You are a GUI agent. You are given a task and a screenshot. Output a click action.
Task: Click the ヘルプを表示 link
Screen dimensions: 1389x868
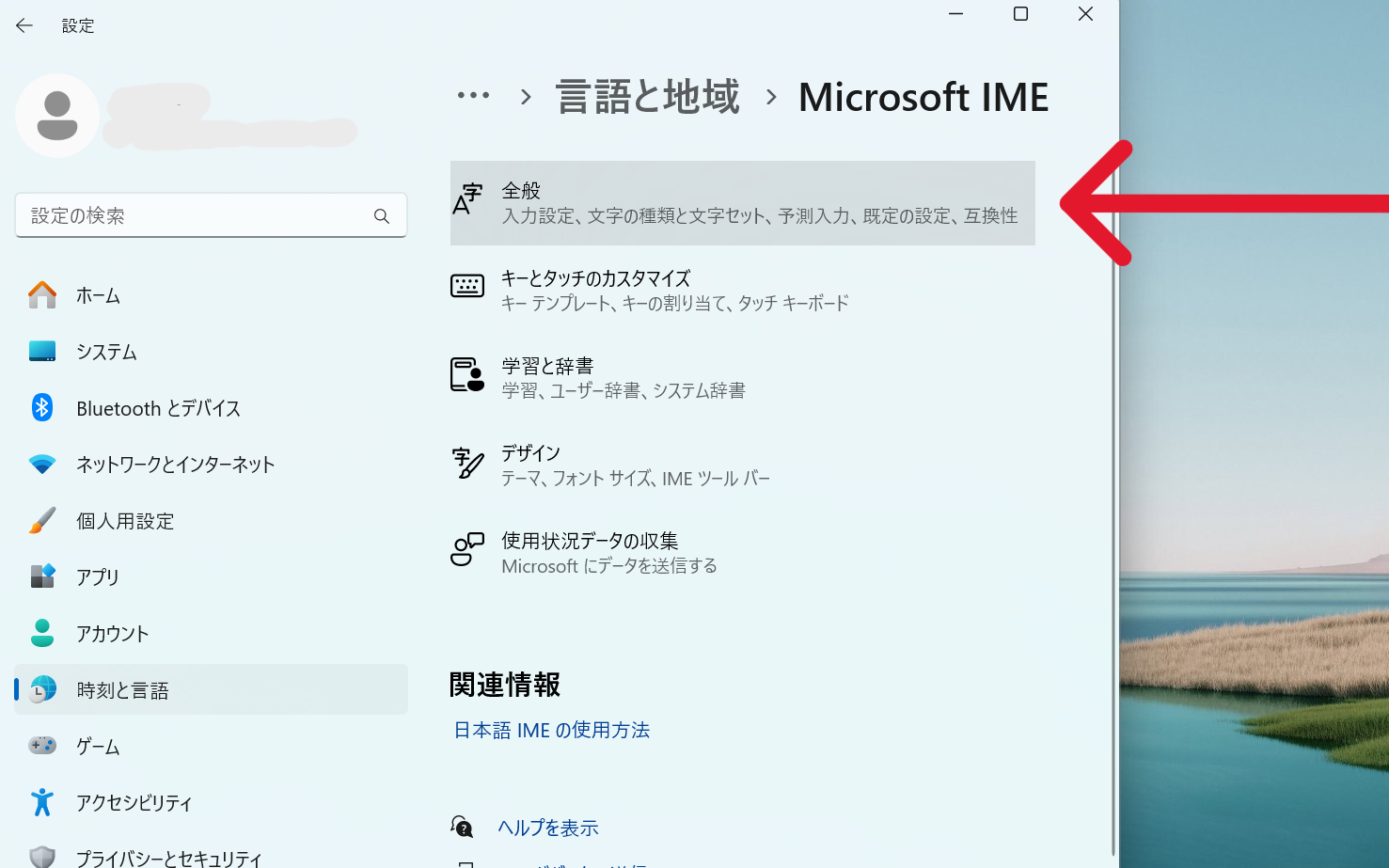click(x=548, y=828)
